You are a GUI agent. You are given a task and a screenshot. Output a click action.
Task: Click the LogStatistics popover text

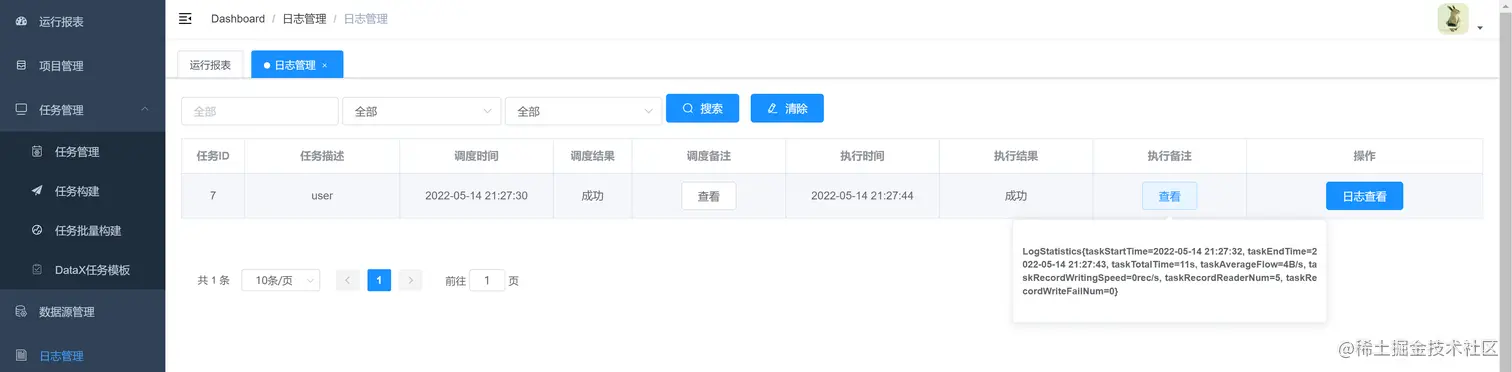(1169, 271)
